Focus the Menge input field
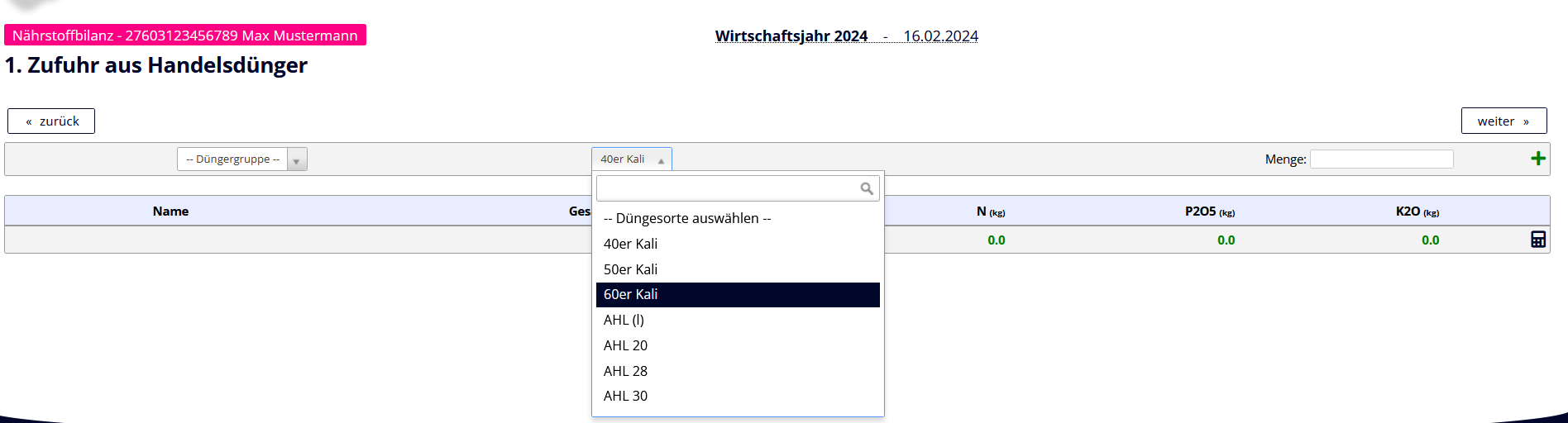 click(x=1381, y=159)
